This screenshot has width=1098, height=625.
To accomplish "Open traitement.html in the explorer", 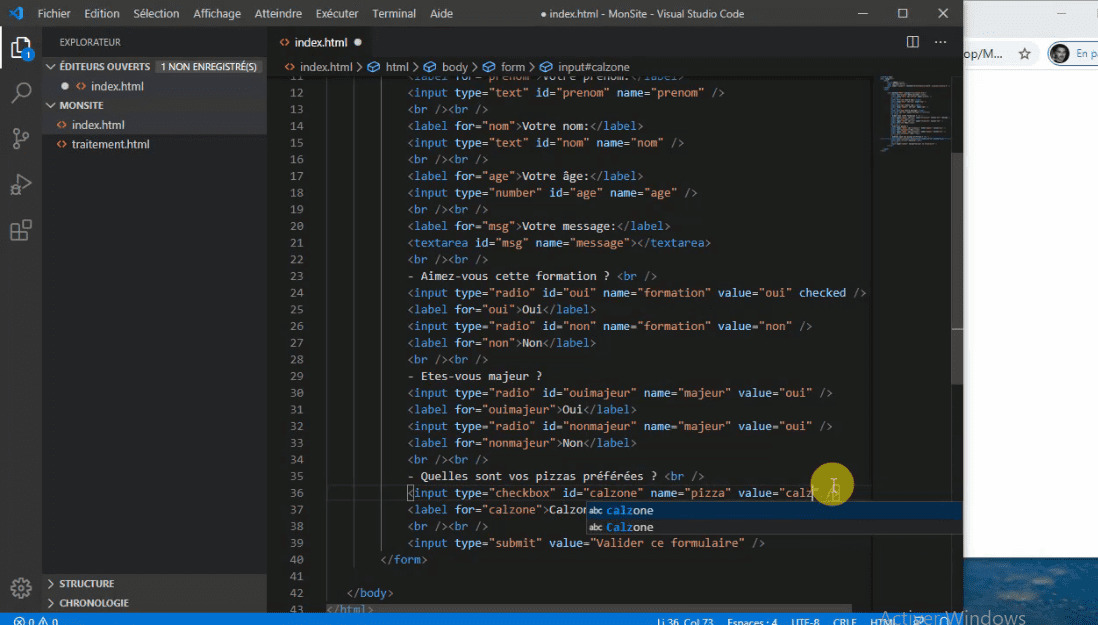I will (110, 144).
